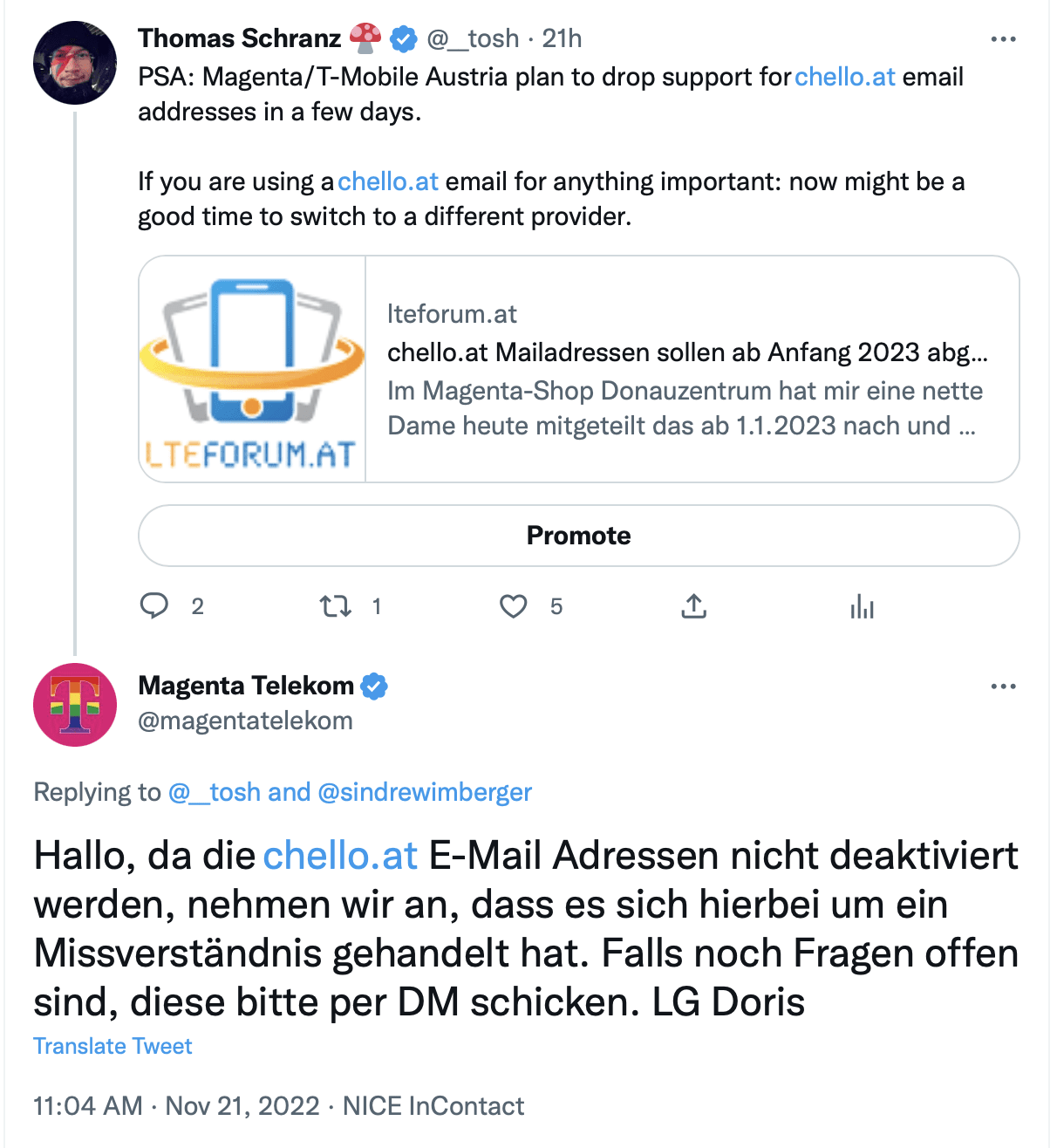
Task: Open more options on Magenta Telekom's reply
Action: [x=1004, y=686]
